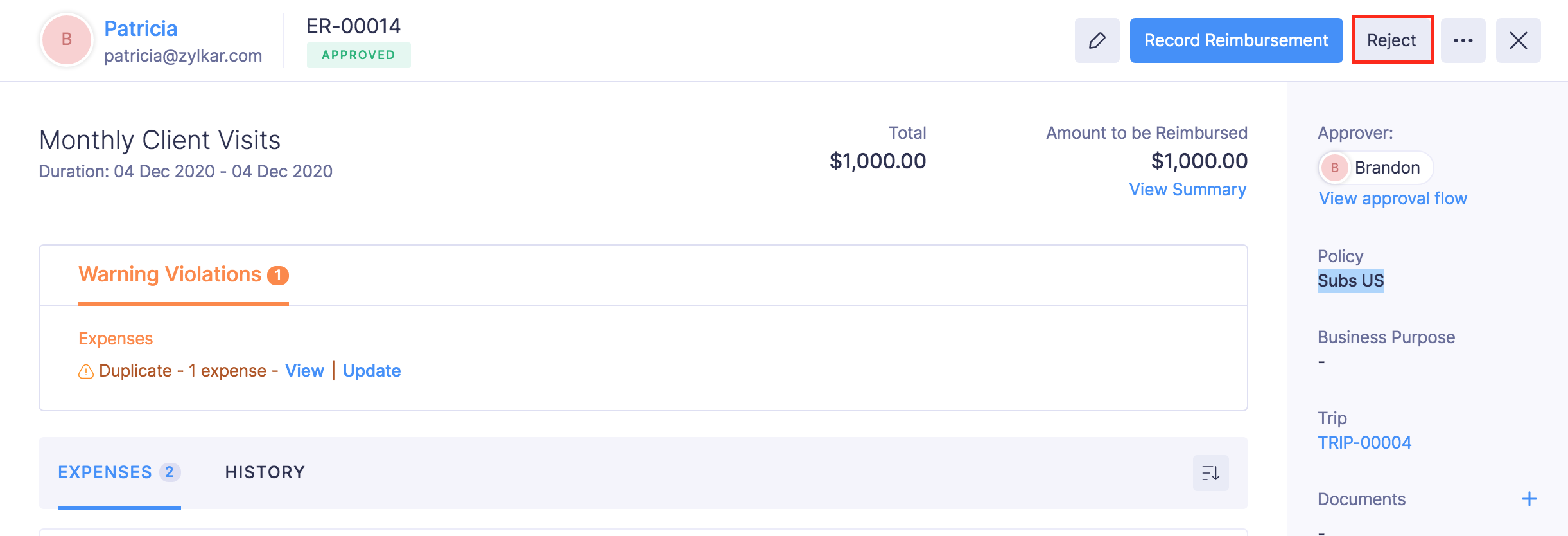Switch to the History tab
The width and height of the screenshot is (1568, 536).
(x=265, y=472)
